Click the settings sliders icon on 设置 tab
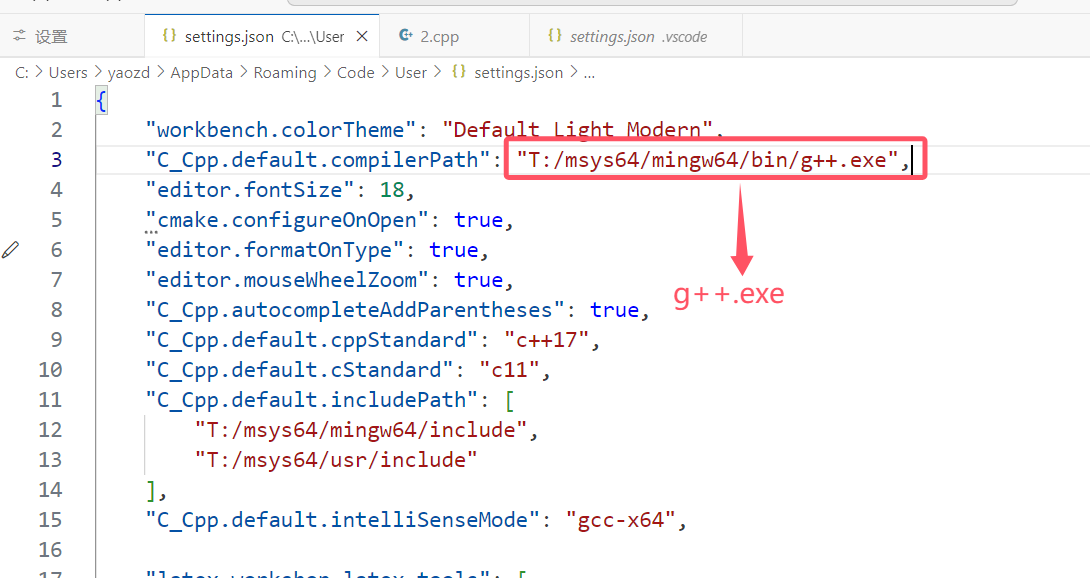This screenshot has height=578, width=1090. point(19,35)
